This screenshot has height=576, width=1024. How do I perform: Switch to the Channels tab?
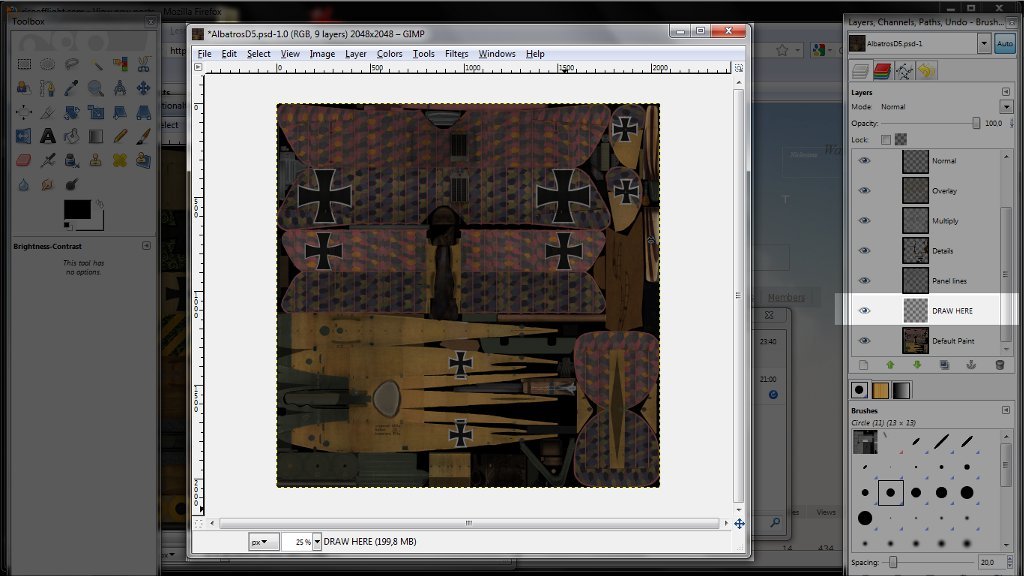pos(882,71)
